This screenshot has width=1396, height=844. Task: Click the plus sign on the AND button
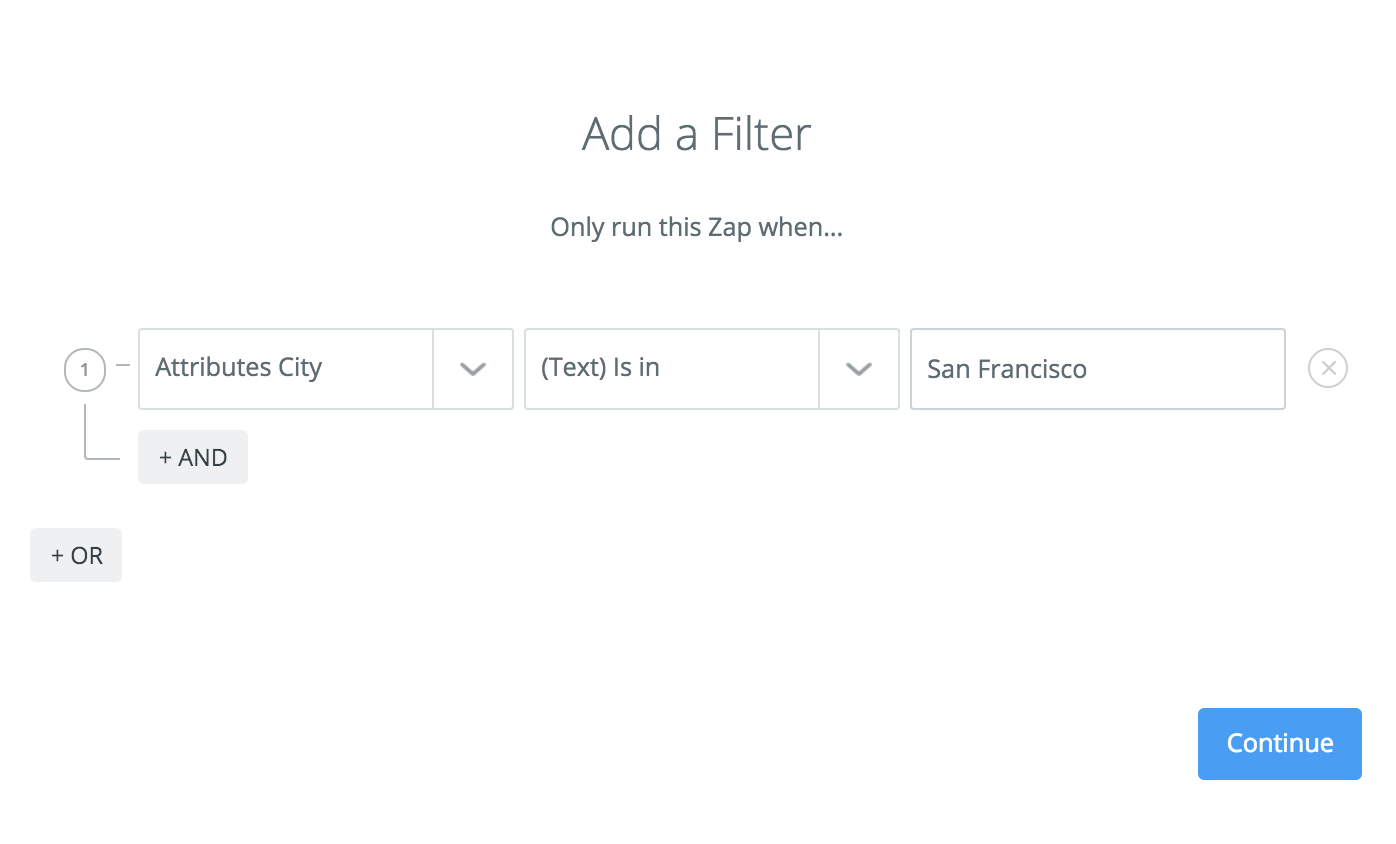166,458
